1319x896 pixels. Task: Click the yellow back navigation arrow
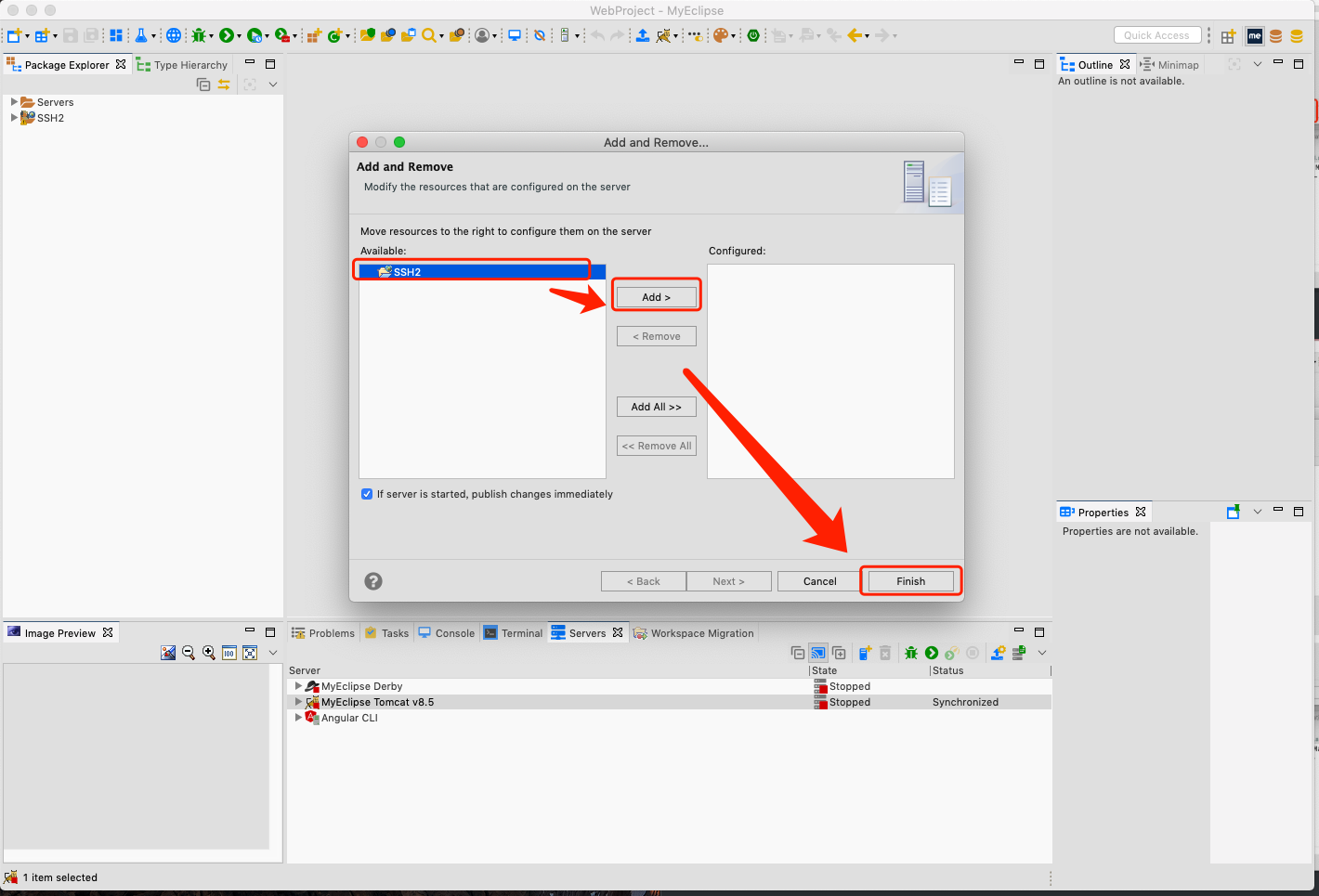[x=855, y=35]
